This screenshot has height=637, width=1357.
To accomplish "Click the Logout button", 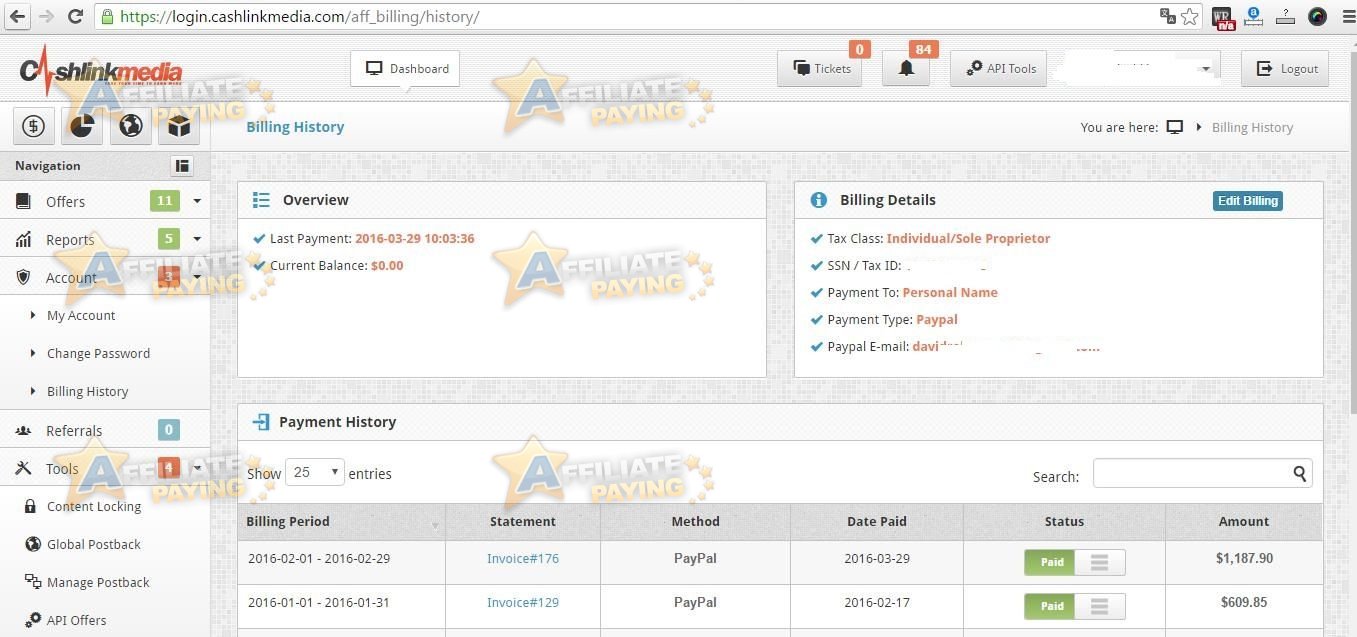I will click(x=1285, y=68).
